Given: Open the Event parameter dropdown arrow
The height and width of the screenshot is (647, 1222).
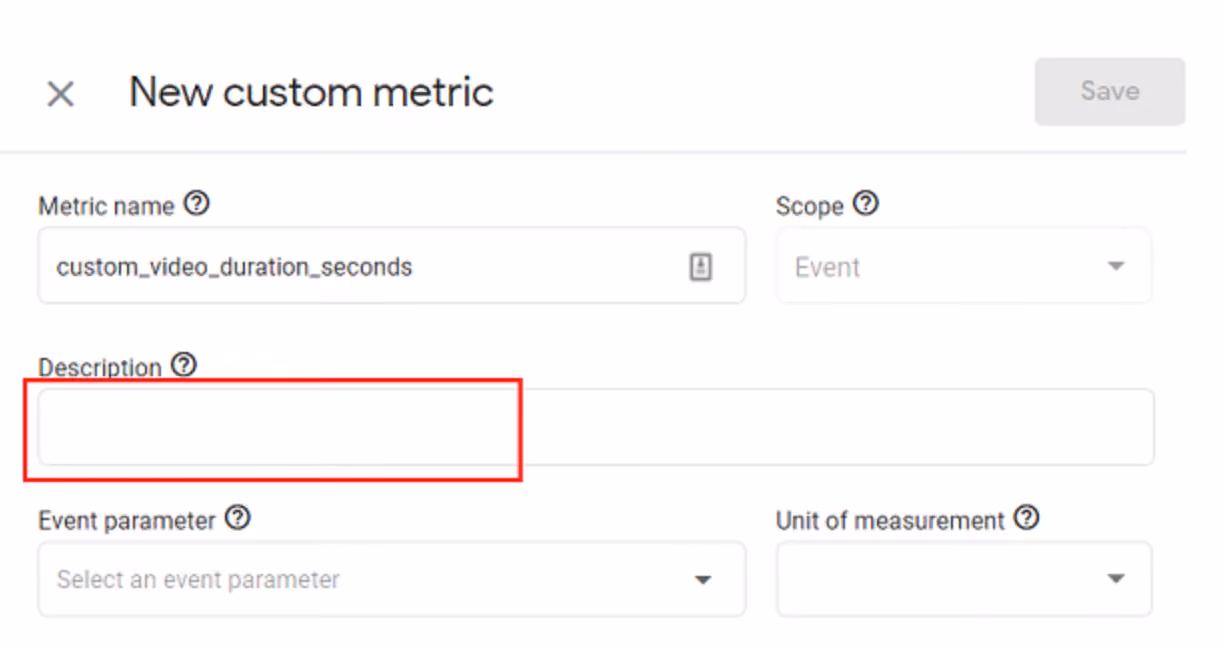Looking at the screenshot, I should pos(703,580).
